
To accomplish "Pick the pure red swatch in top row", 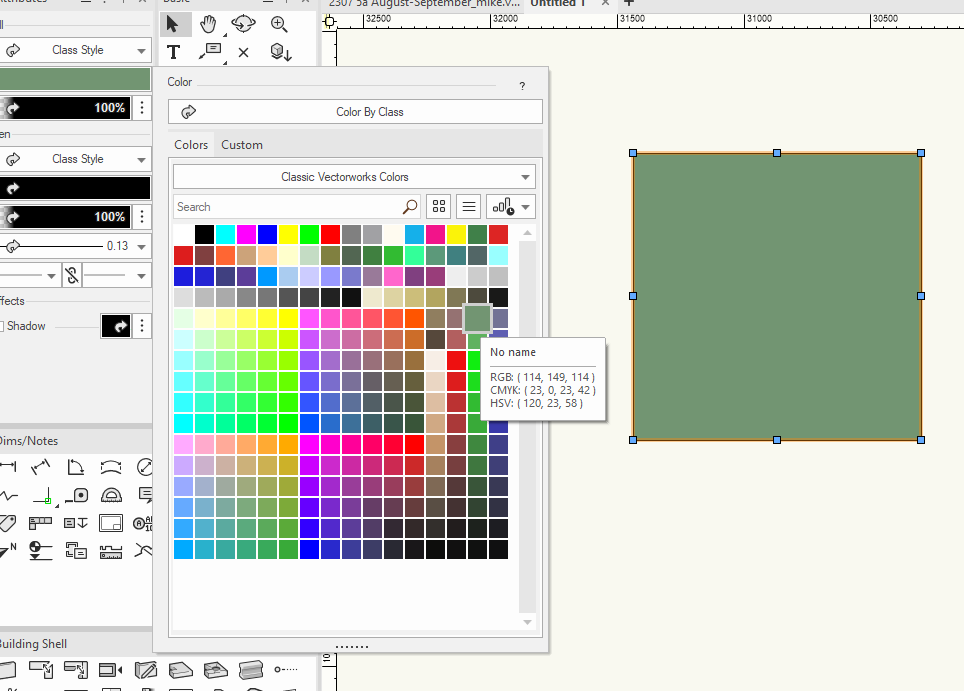I will coord(330,234).
